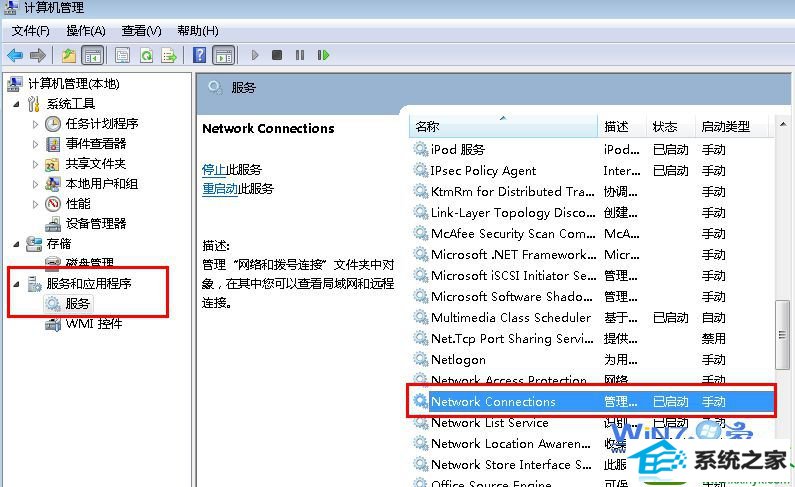Collapse the 系统工具 tree node
Viewport: 795px width, 487px height.
pos(17,104)
